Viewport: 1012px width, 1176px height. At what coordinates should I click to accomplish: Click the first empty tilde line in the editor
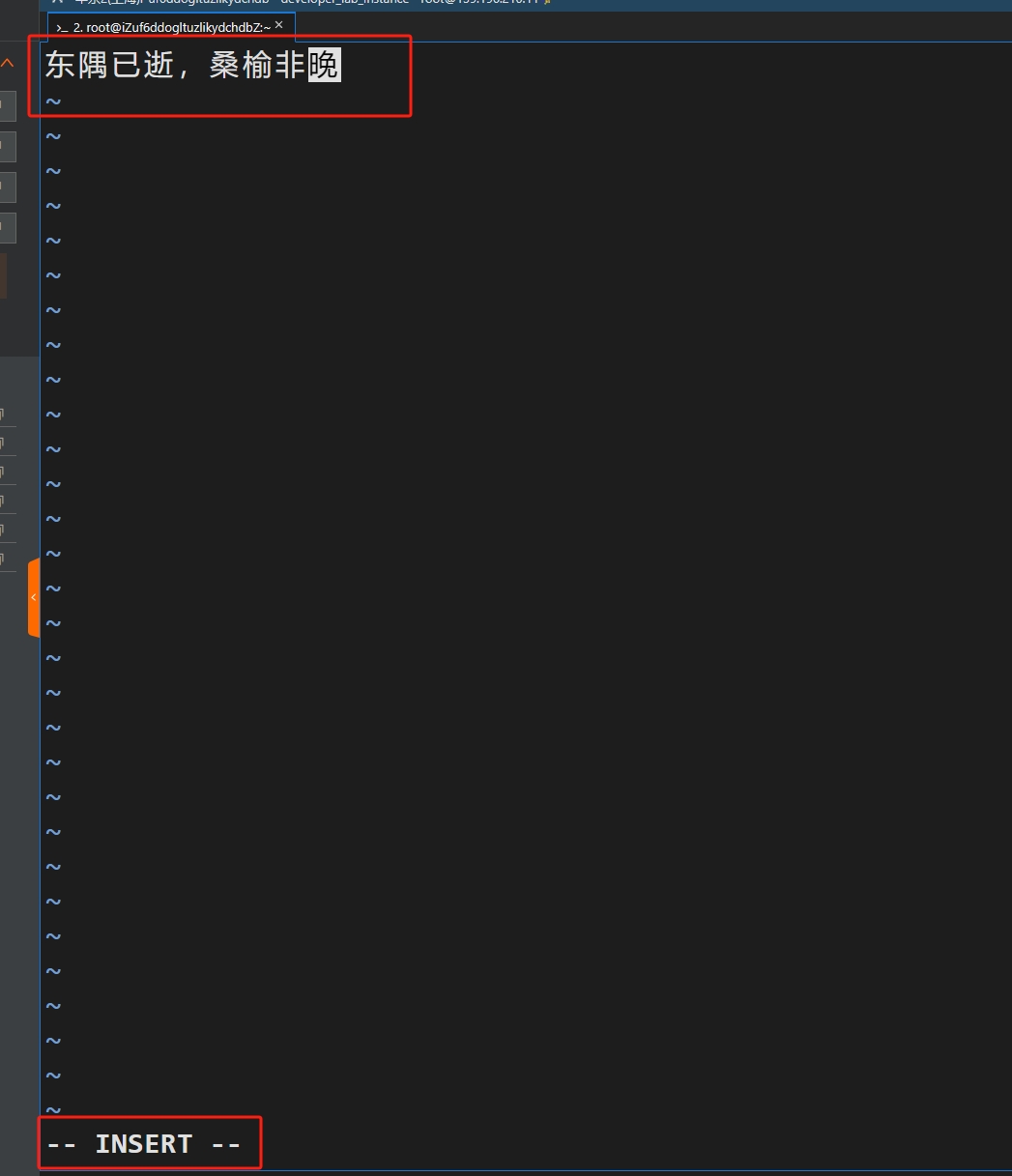53,101
